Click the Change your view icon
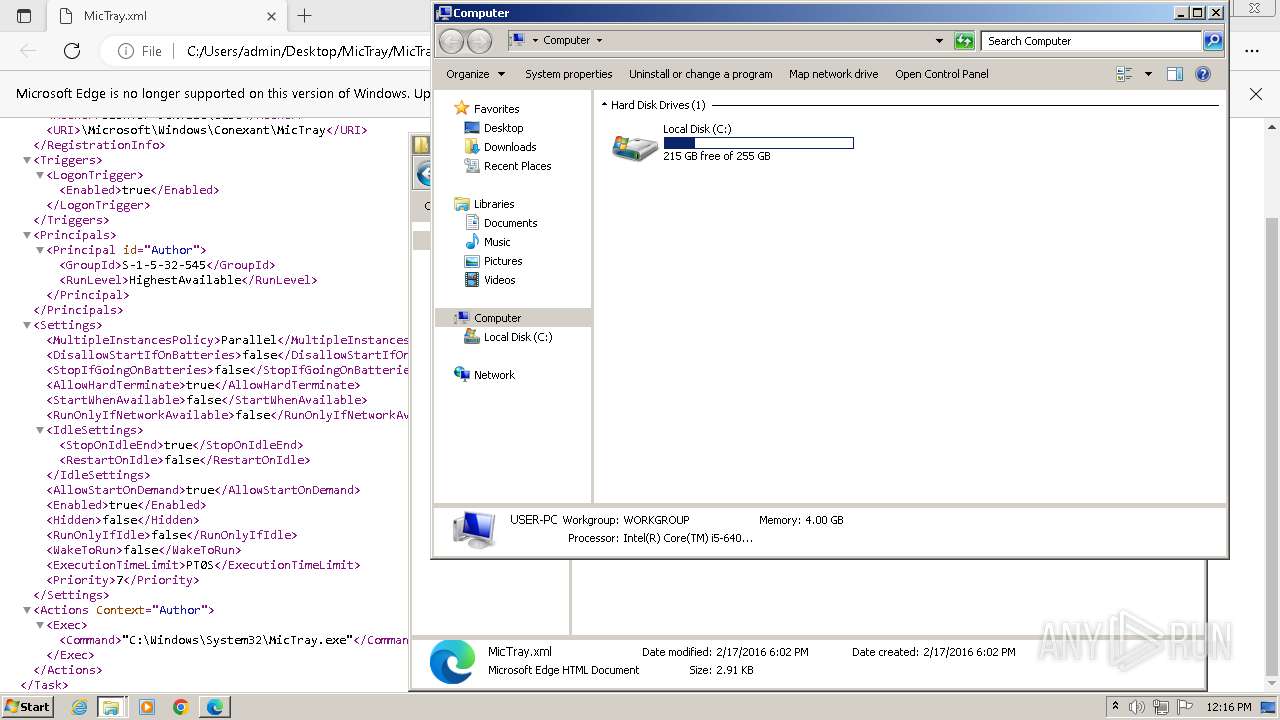Screen dimensions: 1280x720 (1124, 74)
